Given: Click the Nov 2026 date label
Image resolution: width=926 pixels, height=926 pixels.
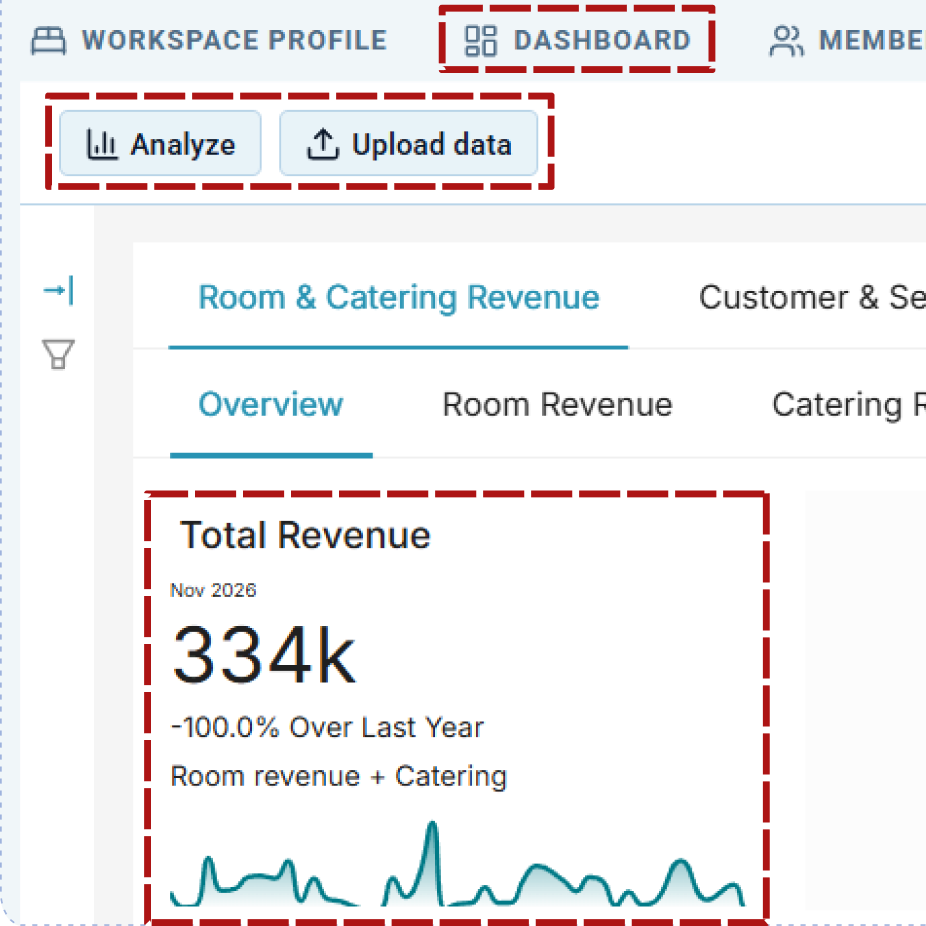Looking at the screenshot, I should click(x=213, y=590).
